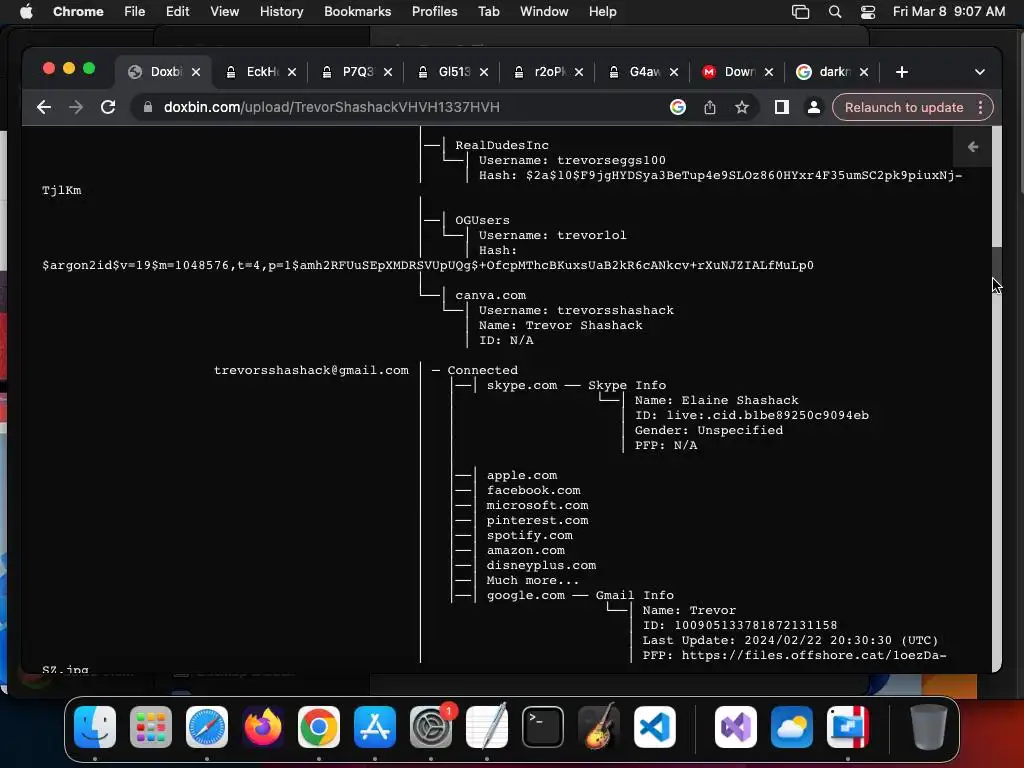Viewport: 1024px width, 768px height.
Task: Close the Doxbi tab
Action: tap(196, 72)
